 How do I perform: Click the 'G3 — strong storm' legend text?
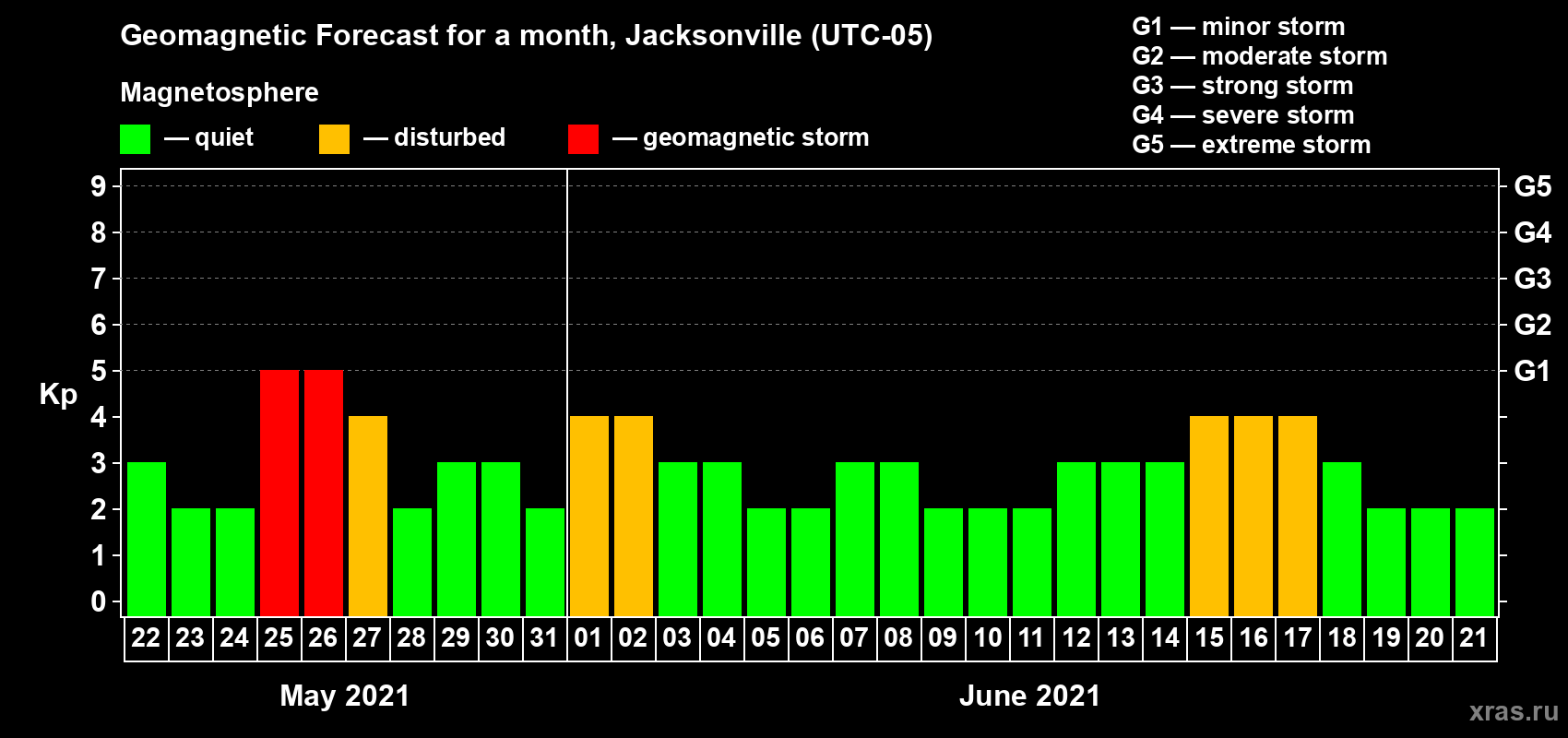tap(1242, 86)
